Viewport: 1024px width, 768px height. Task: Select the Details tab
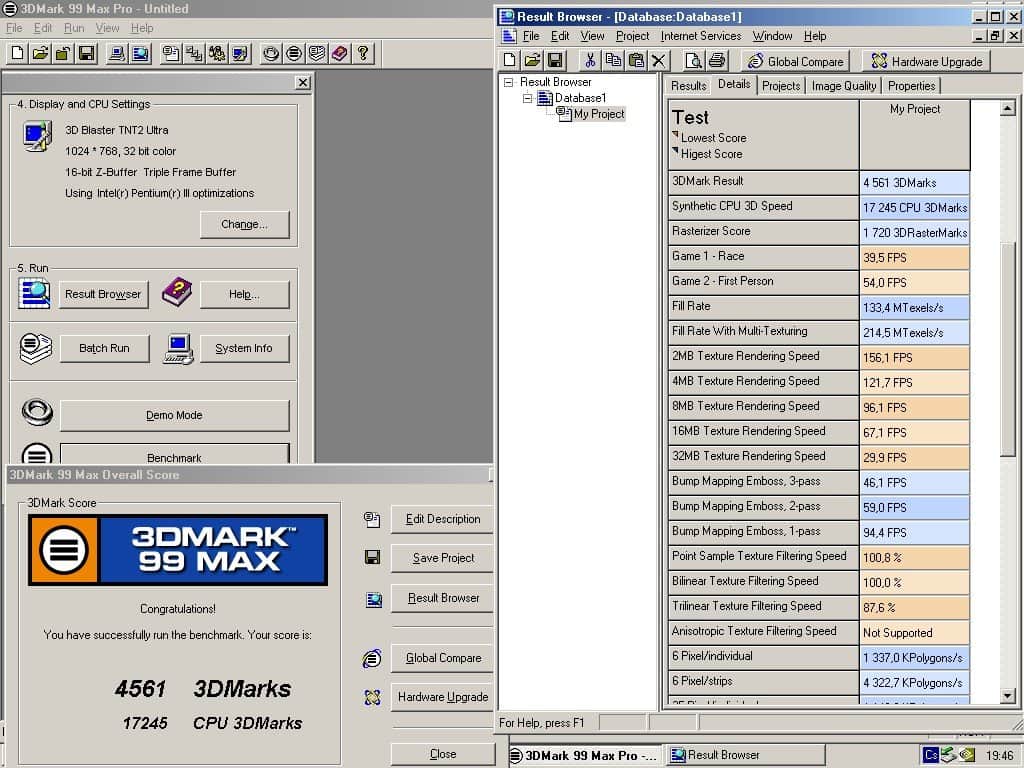(x=734, y=84)
